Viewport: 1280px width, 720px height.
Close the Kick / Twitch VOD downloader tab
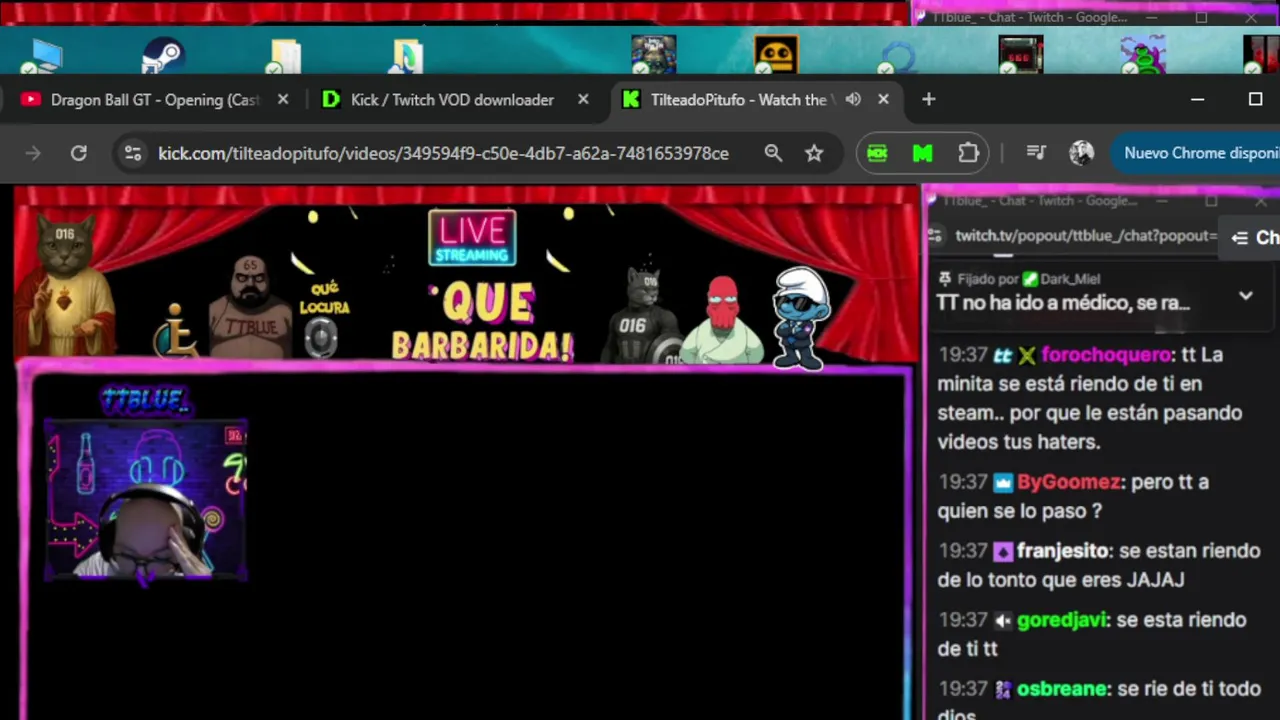(x=583, y=99)
